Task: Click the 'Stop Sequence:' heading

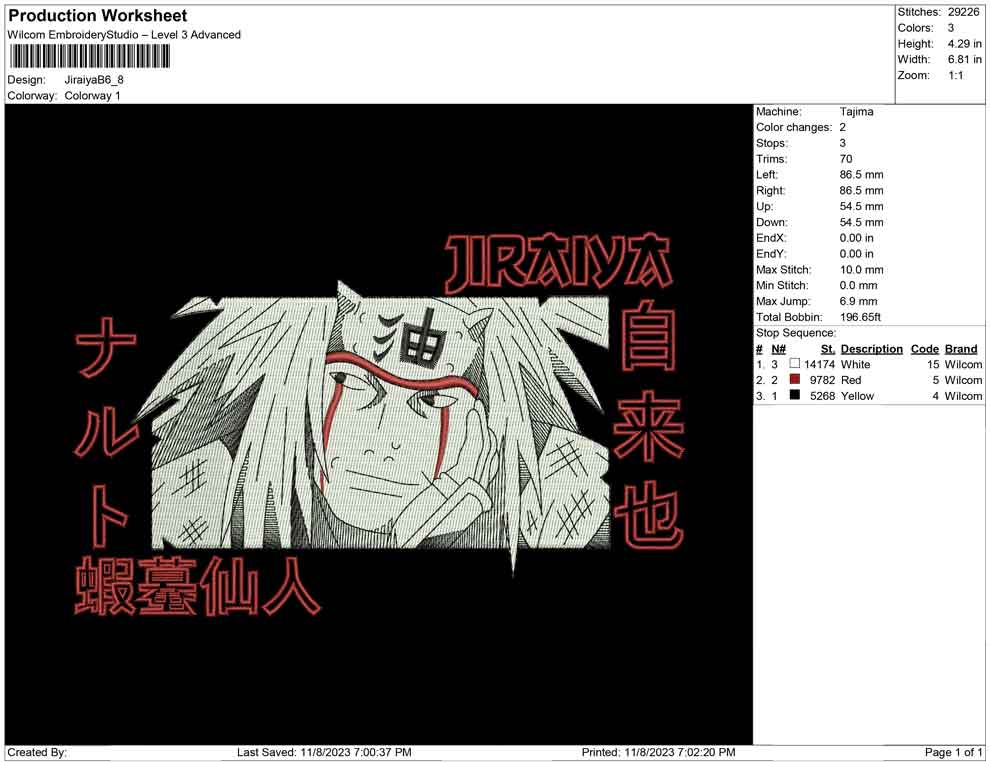Action: [x=796, y=333]
